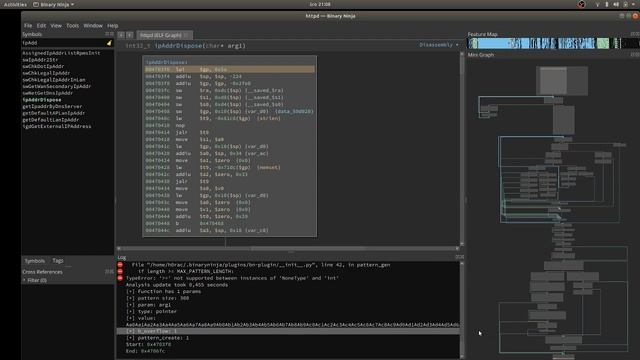Select the igdGetExternalIPAddress symbol
This screenshot has height=360, width=640.
[x=57, y=126]
